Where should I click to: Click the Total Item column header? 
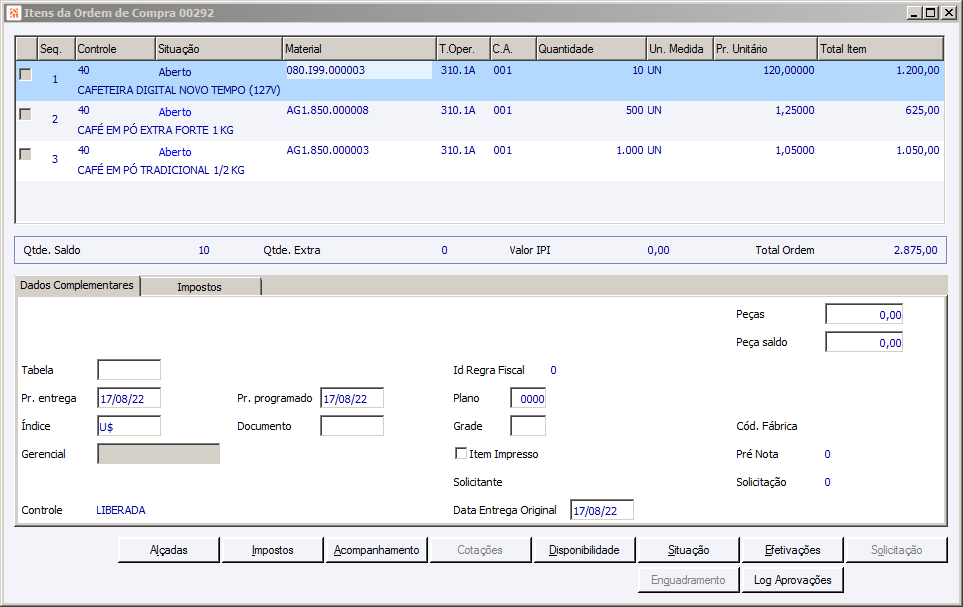[879, 49]
